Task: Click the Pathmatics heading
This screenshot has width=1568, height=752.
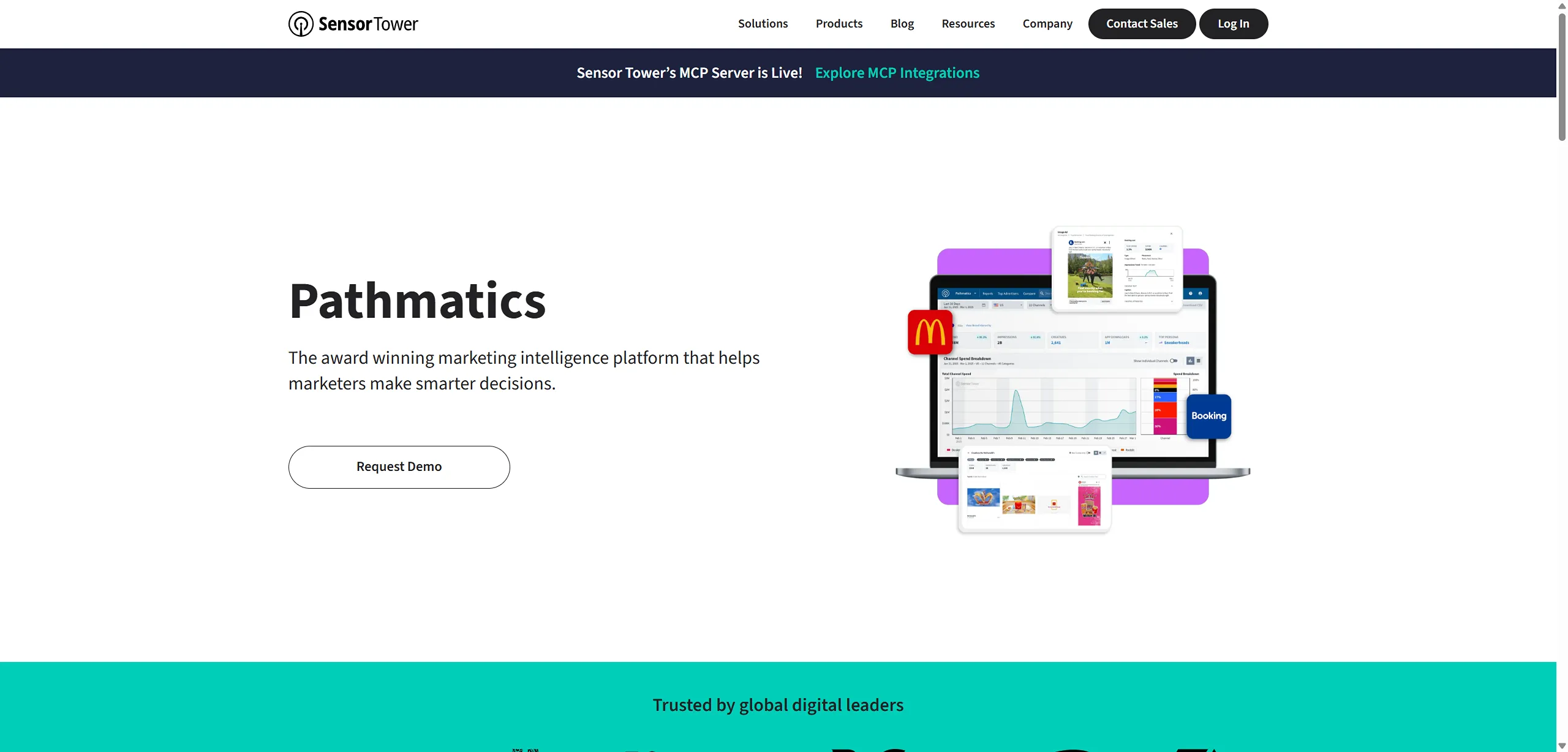Action: [417, 301]
